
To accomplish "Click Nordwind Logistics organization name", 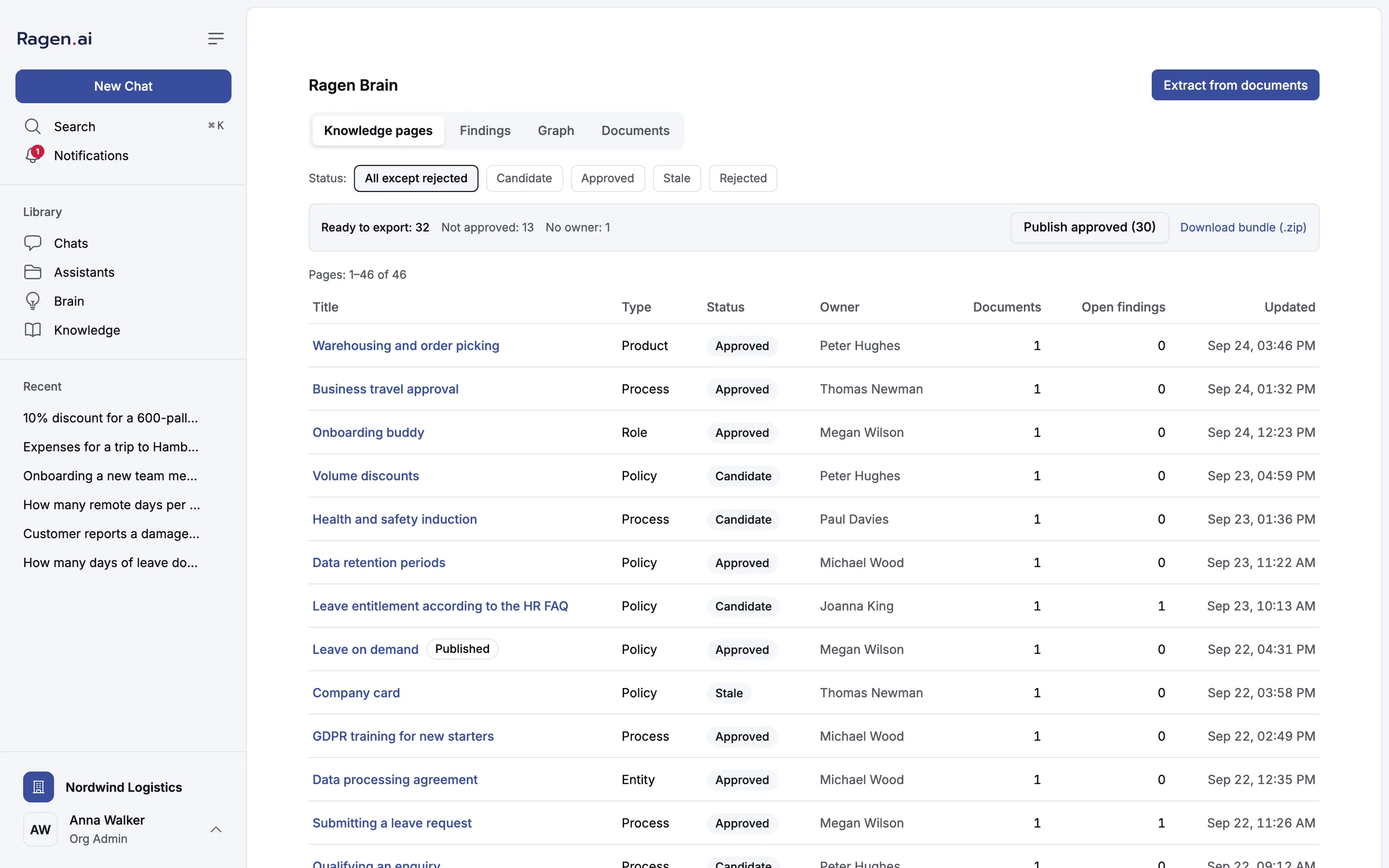I will click(124, 787).
